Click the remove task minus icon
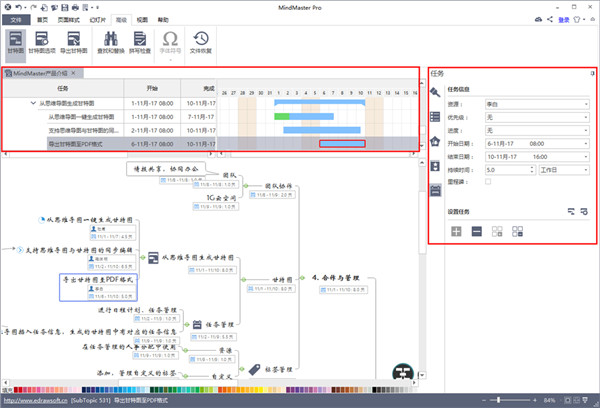This screenshot has height=408, width=600. tap(476, 231)
